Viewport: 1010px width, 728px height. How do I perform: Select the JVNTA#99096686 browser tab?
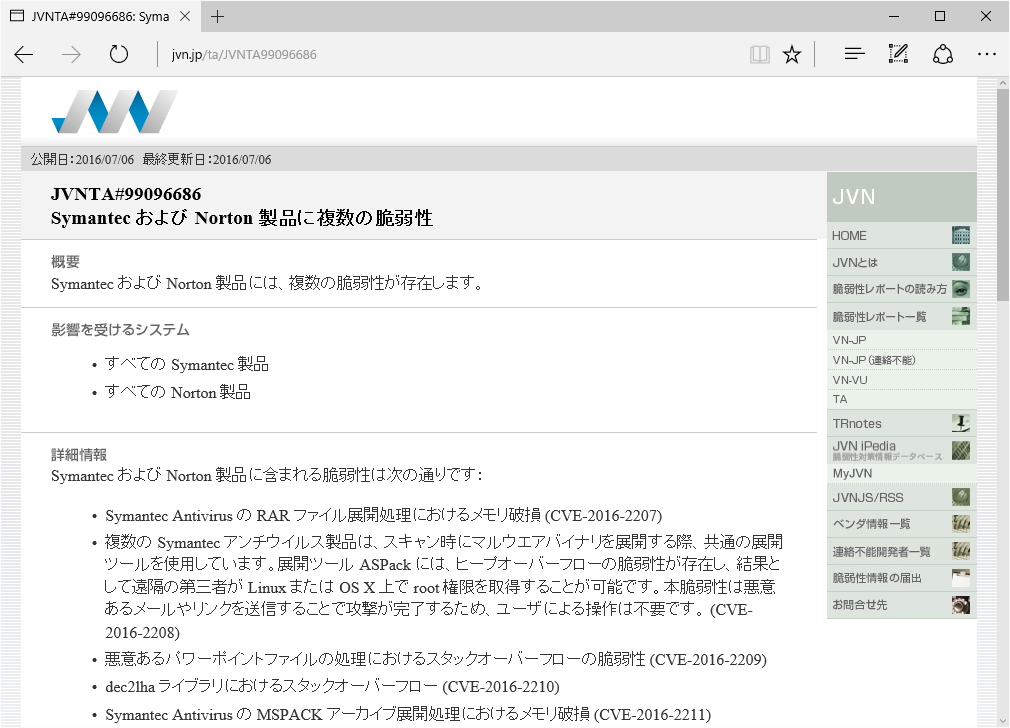[x=95, y=16]
